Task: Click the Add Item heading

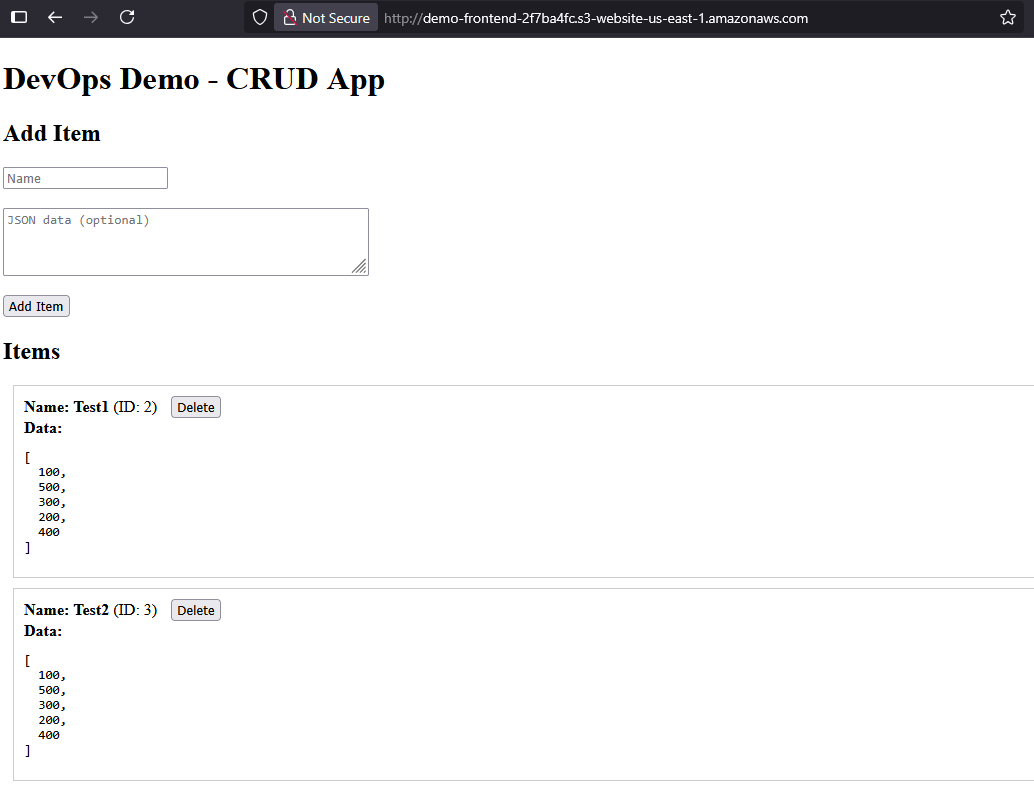Action: pyautogui.click(x=52, y=133)
